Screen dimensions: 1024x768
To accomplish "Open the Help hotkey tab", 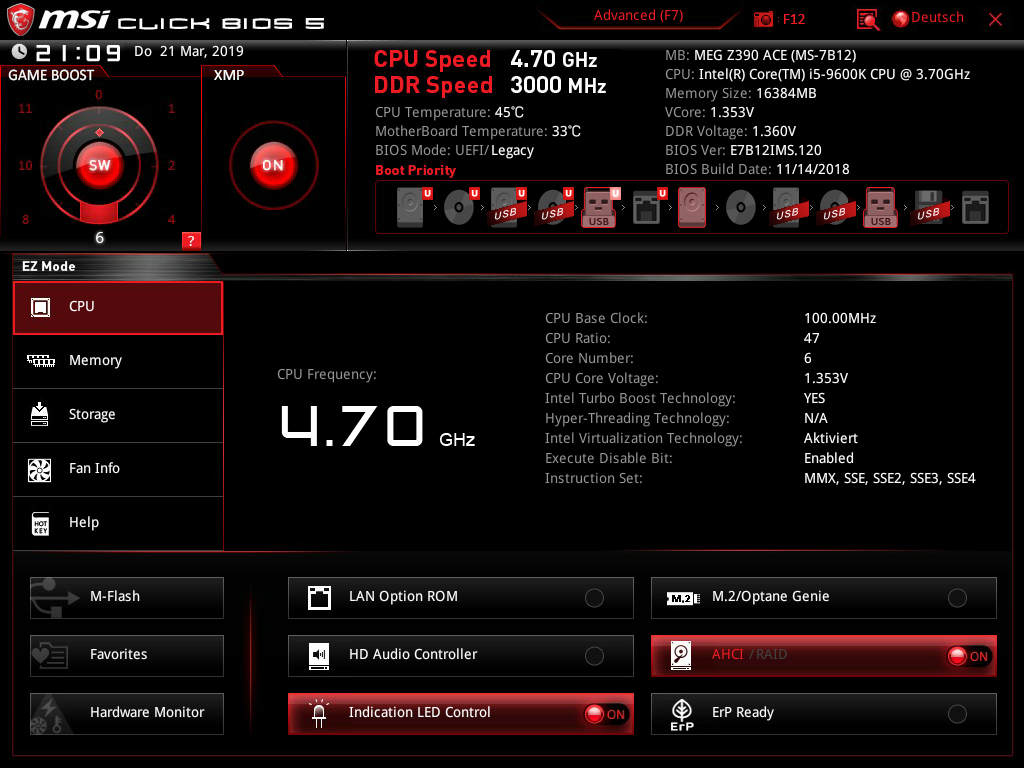I will 118,523.
